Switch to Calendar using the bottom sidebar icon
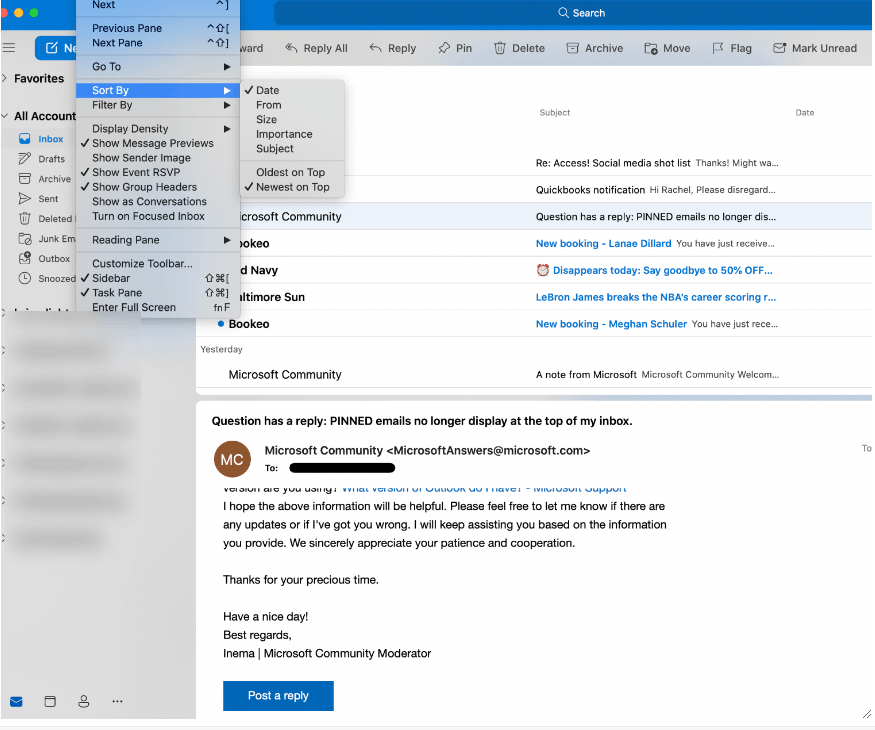 [x=50, y=702]
